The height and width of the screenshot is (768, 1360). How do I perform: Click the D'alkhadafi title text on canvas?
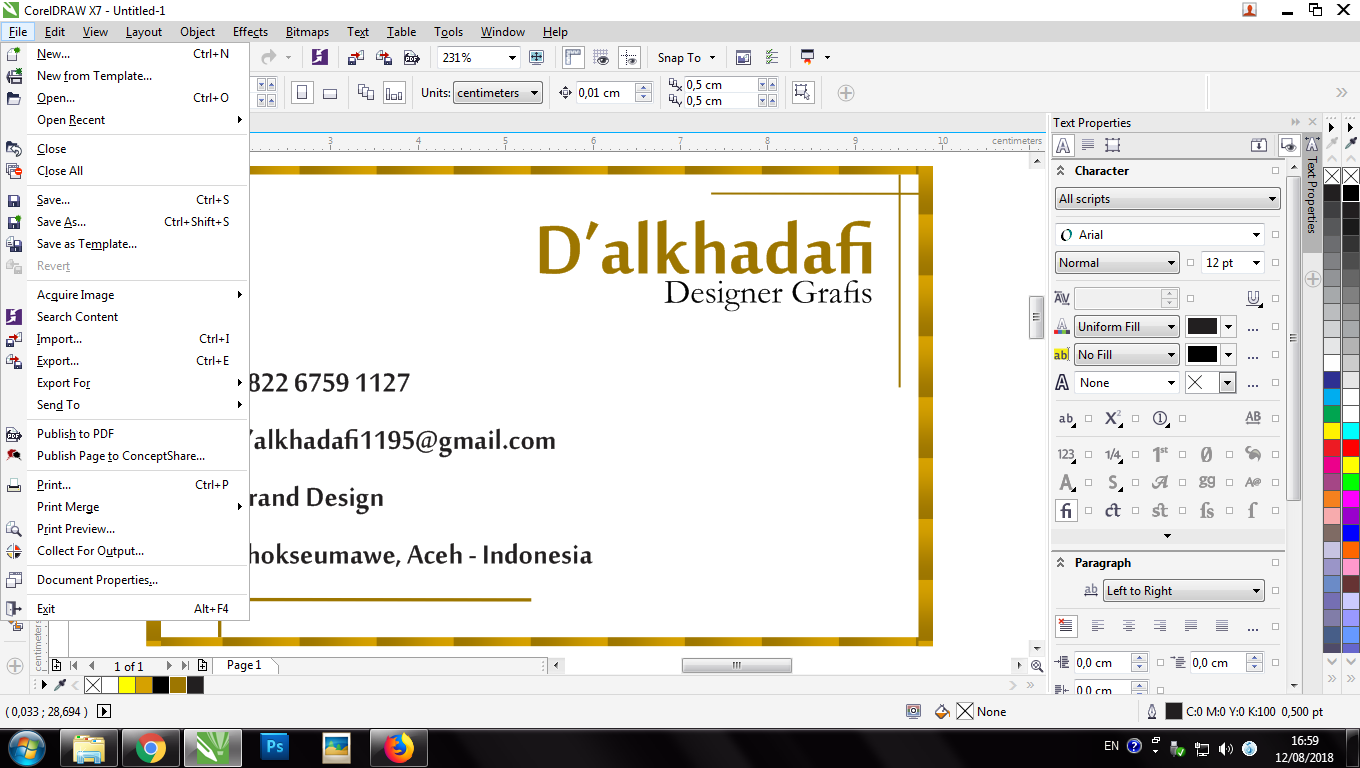(x=705, y=250)
